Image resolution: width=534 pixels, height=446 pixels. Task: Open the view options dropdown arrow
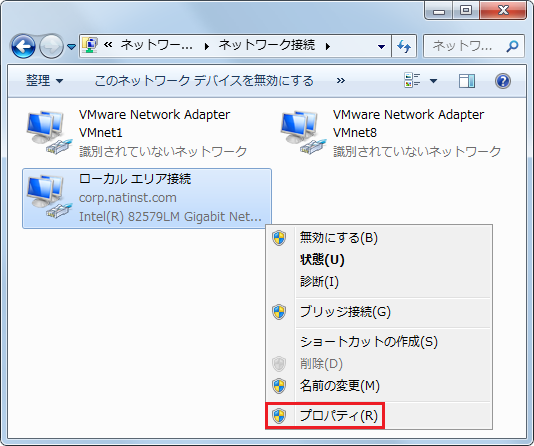pyautogui.click(x=433, y=81)
